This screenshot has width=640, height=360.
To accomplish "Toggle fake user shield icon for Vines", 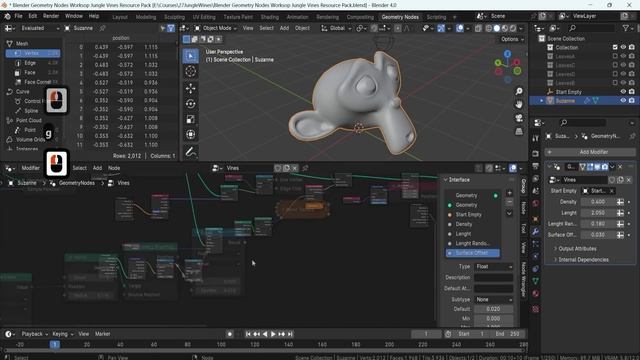I will click(x=278, y=168).
